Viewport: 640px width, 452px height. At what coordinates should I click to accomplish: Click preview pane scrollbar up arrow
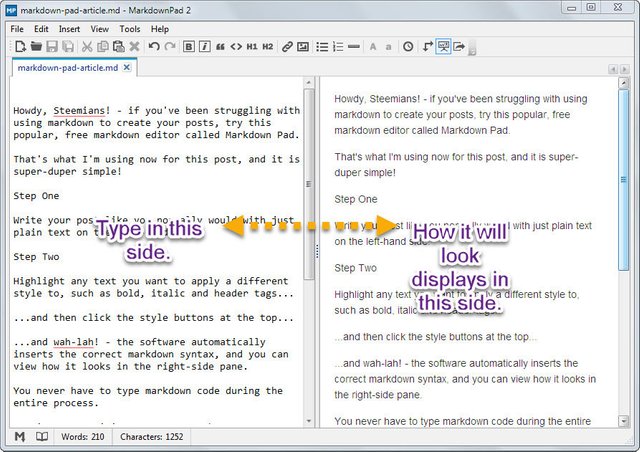click(623, 83)
